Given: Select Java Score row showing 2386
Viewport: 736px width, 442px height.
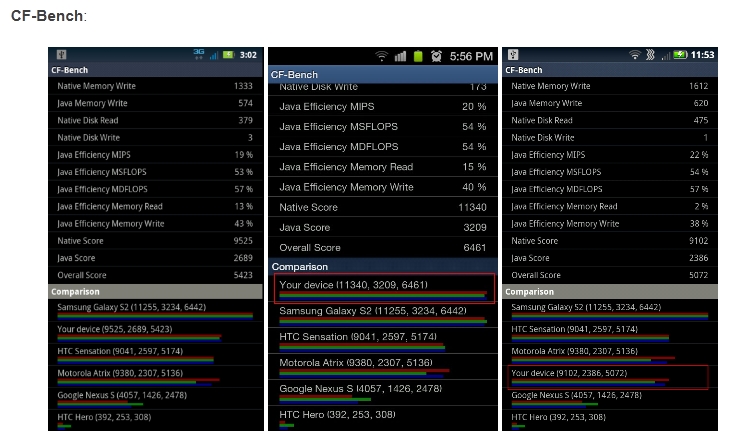Looking at the screenshot, I should click(610, 258).
